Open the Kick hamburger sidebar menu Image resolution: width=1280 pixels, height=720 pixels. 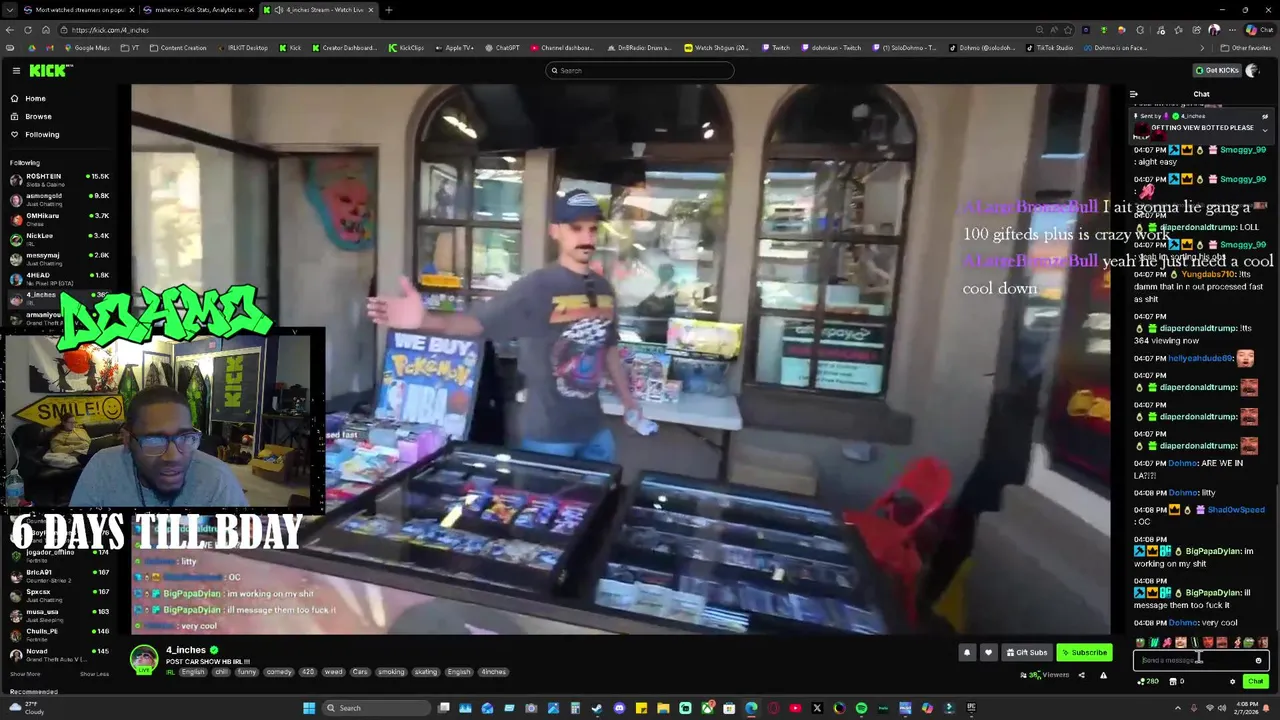[x=16, y=70]
